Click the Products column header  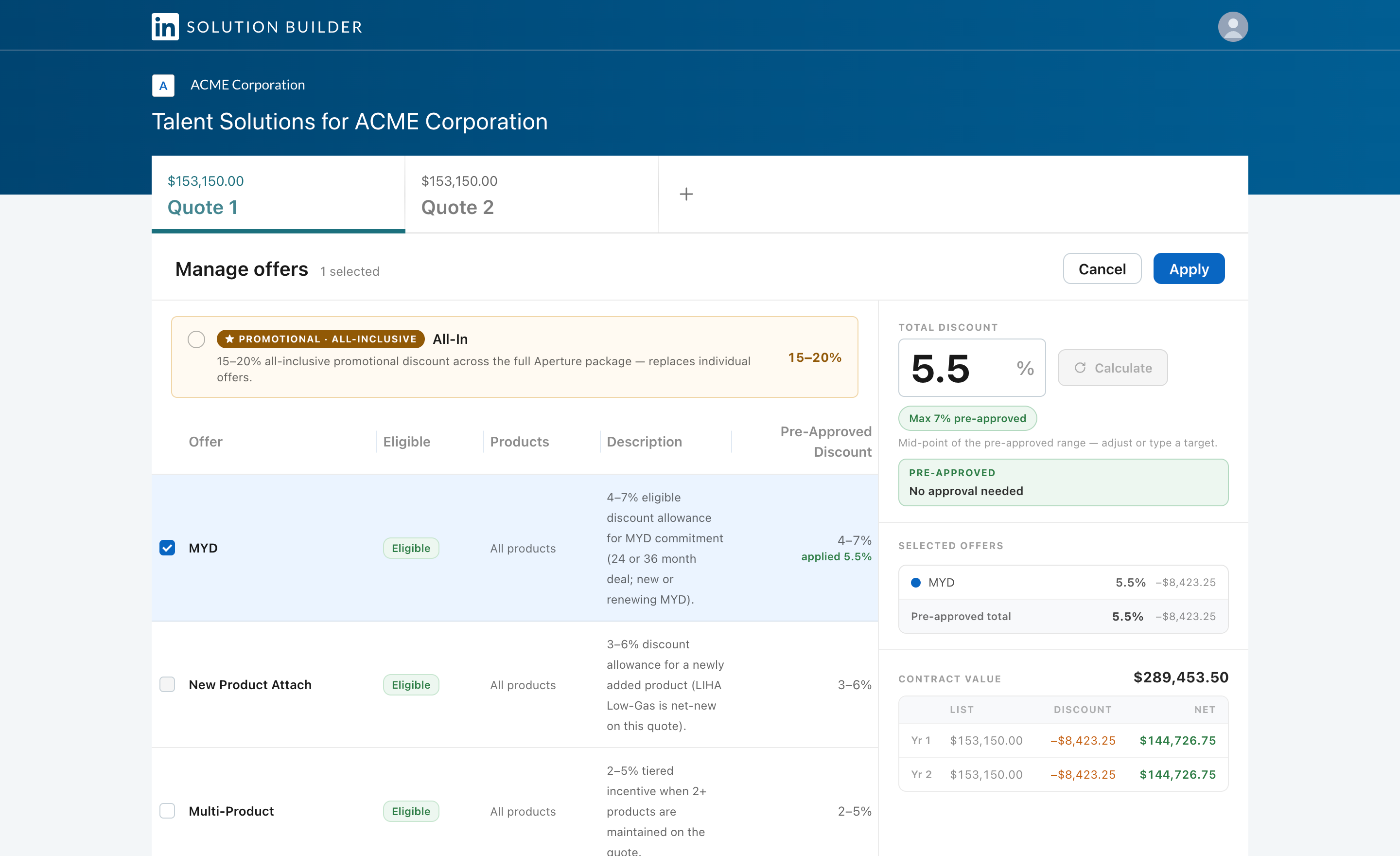(519, 442)
